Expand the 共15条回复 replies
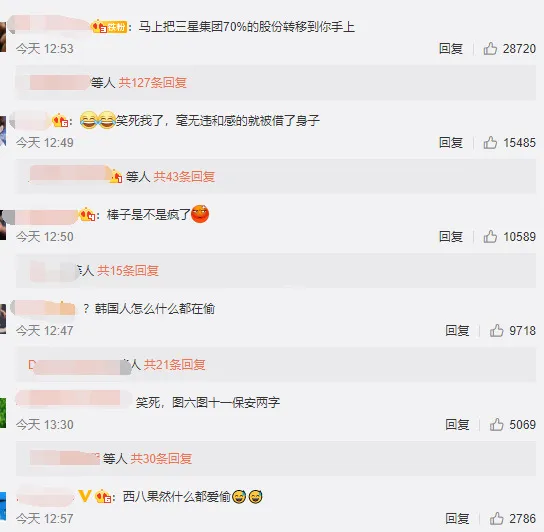 pos(128,271)
